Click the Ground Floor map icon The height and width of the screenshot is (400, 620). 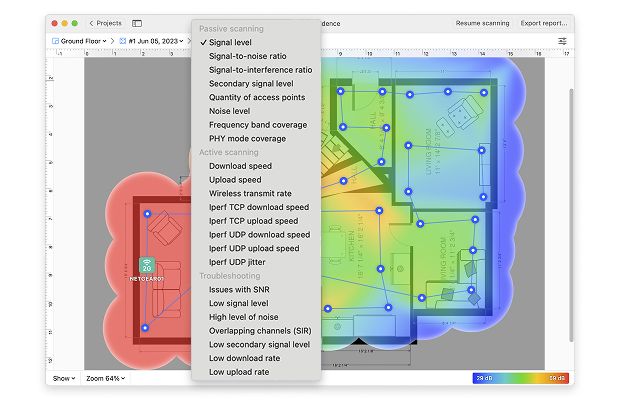point(56,41)
